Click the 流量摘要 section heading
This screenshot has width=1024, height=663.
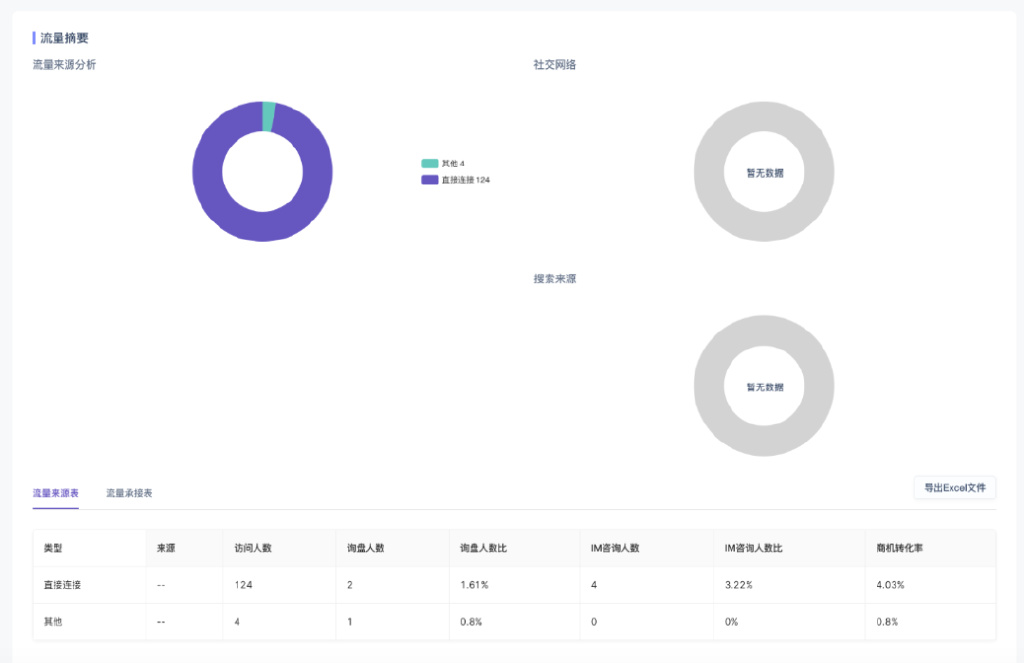click(x=64, y=38)
